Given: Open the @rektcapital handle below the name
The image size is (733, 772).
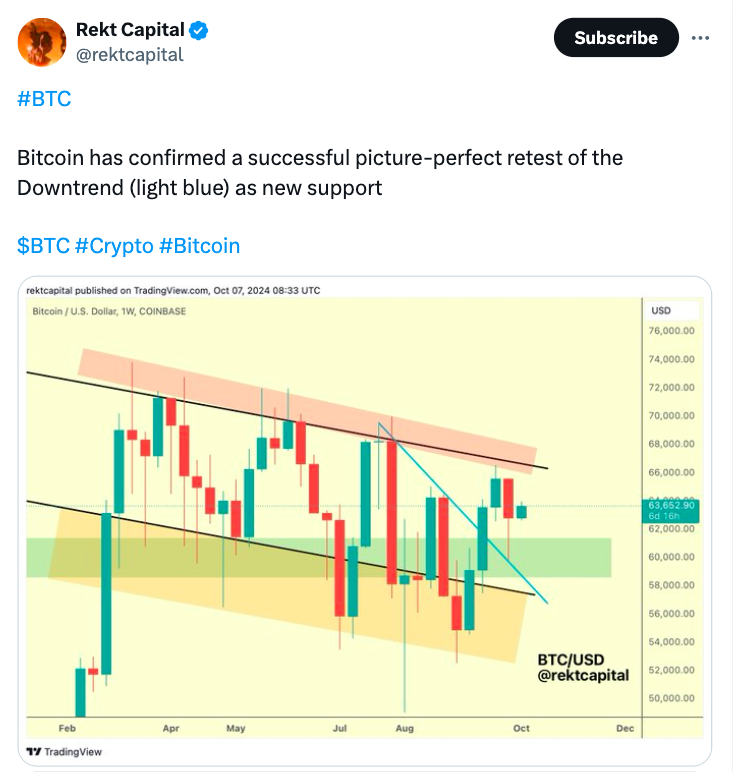Looking at the screenshot, I should coord(130,55).
